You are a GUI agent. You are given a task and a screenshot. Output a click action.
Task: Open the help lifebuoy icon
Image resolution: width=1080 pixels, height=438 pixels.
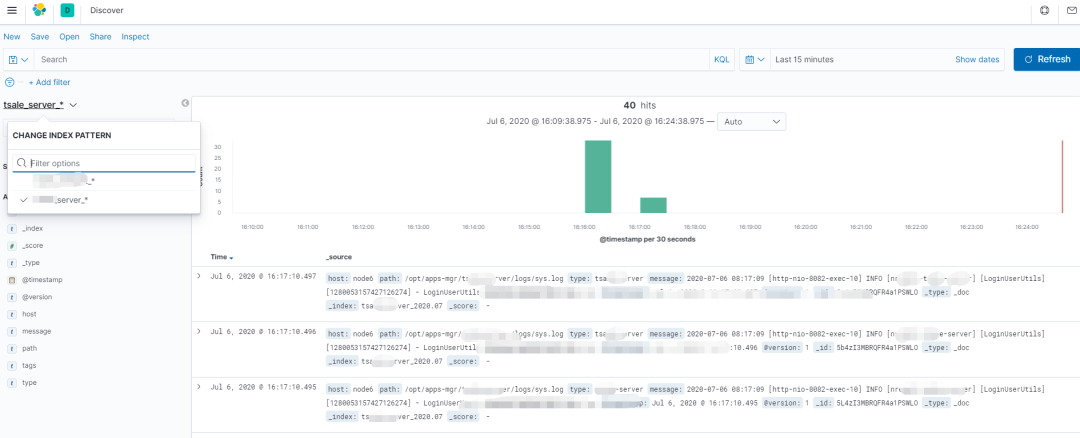(1045, 10)
